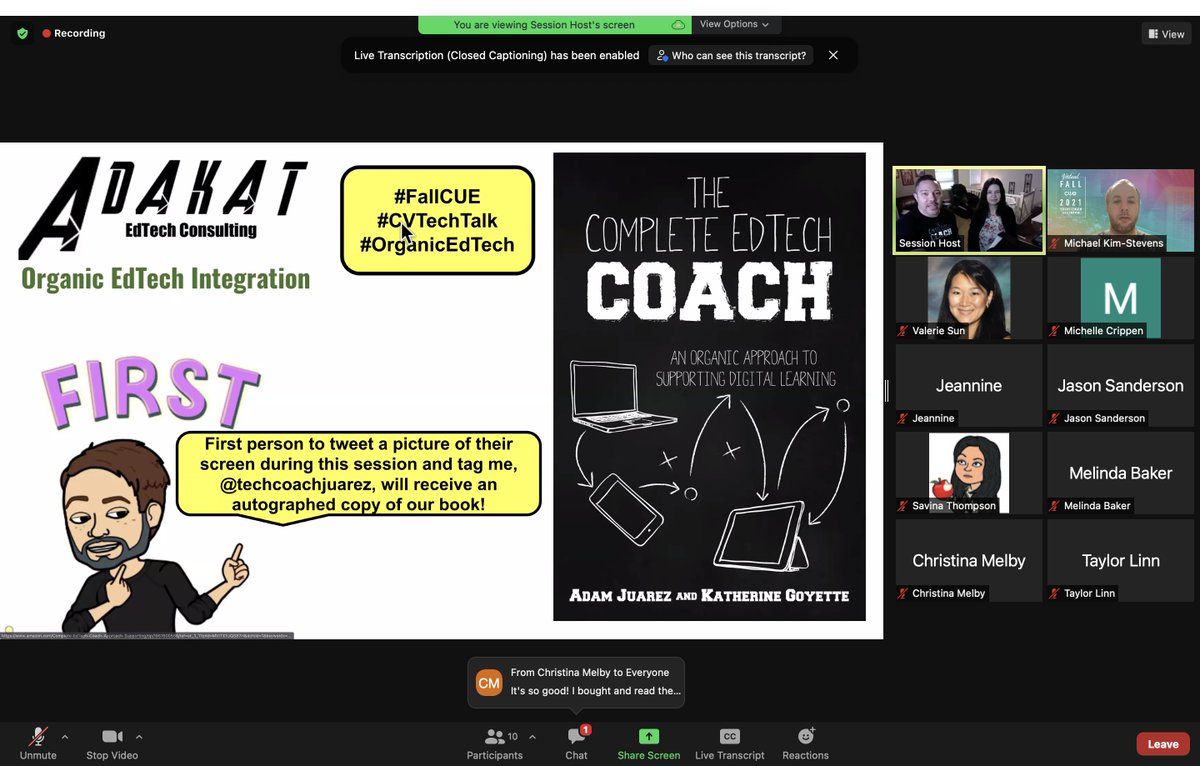Select Christina Melby participant tile
1200x766 pixels.
[x=969, y=561]
